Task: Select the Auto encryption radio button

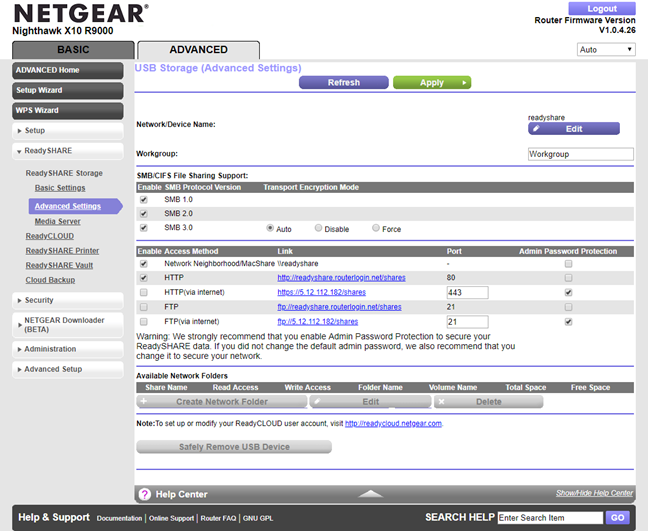Action: click(x=270, y=228)
